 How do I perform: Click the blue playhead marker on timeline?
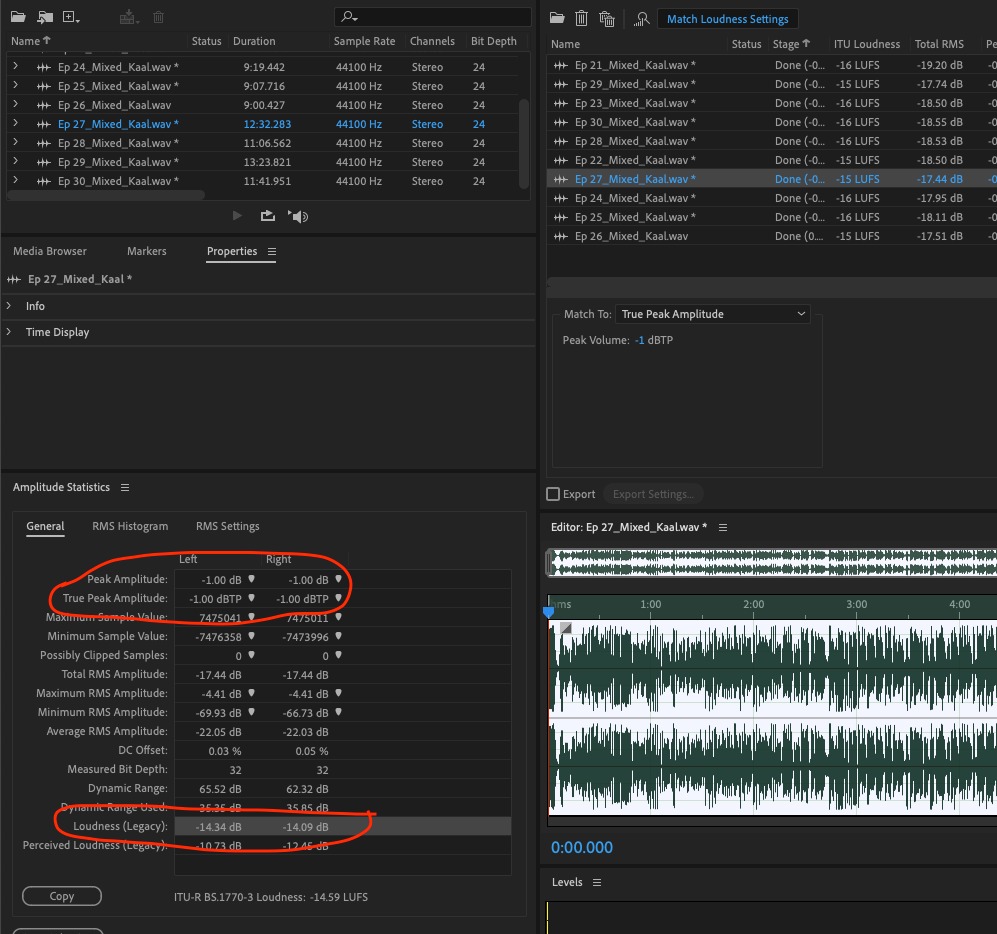coord(548,611)
